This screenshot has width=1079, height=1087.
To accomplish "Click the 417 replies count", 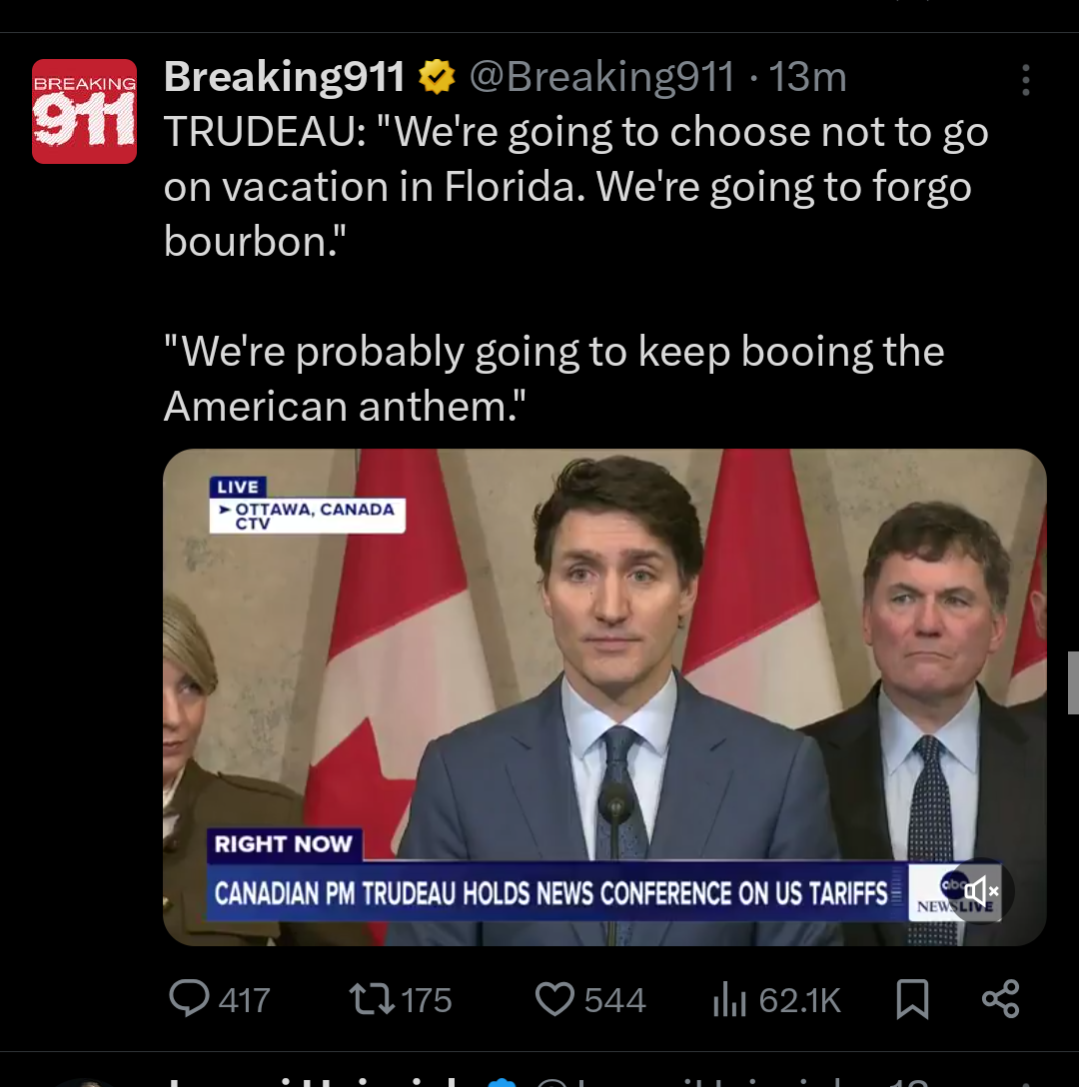I will pos(244,1000).
